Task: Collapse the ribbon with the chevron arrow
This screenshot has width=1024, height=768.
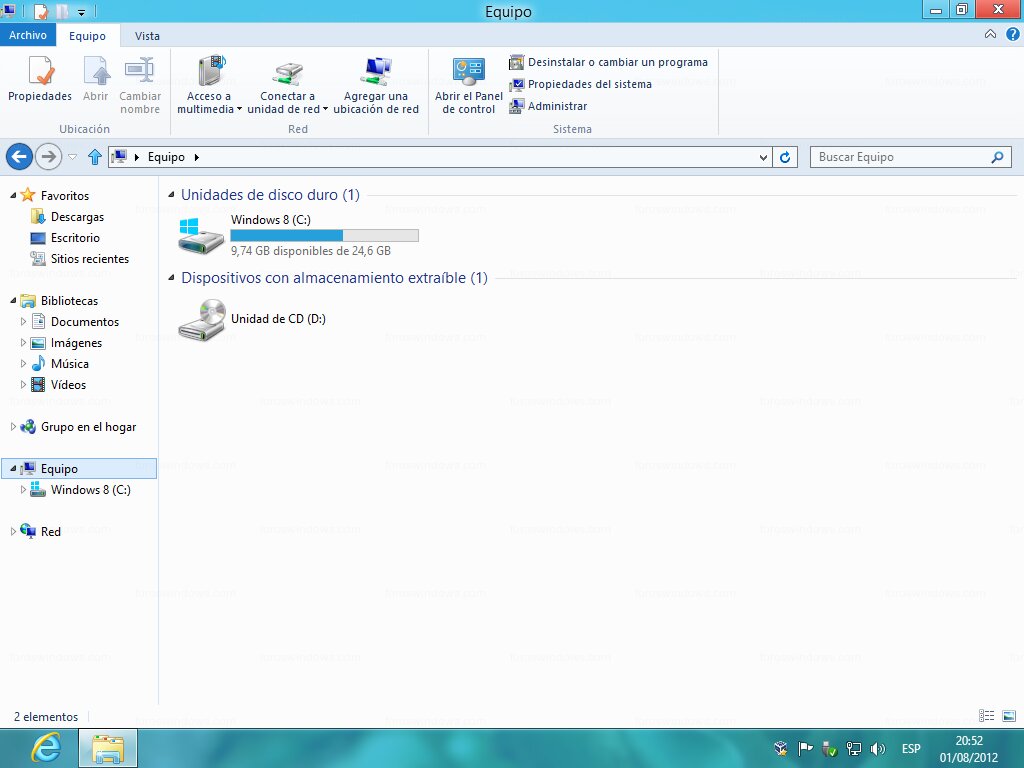Action: tap(990, 35)
